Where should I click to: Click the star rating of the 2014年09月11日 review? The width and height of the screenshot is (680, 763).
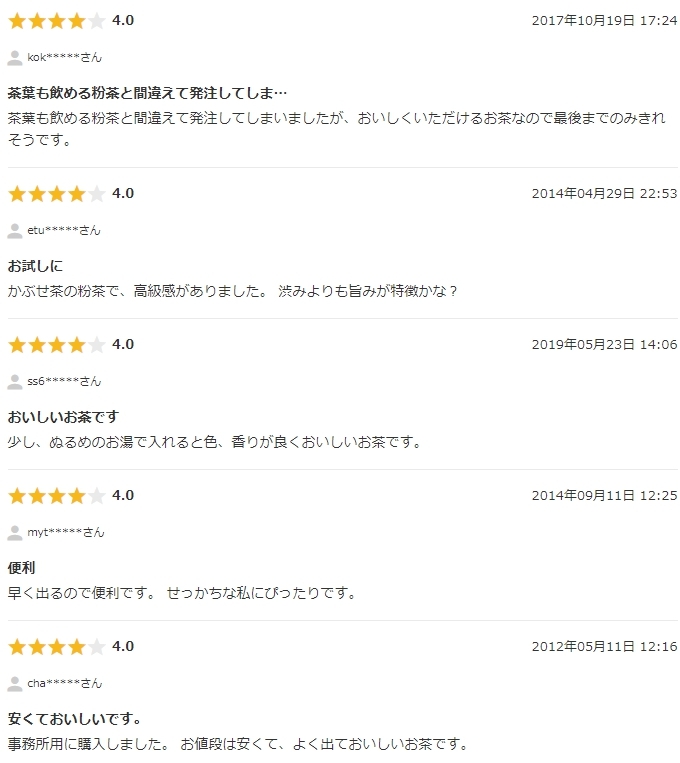click(56, 495)
